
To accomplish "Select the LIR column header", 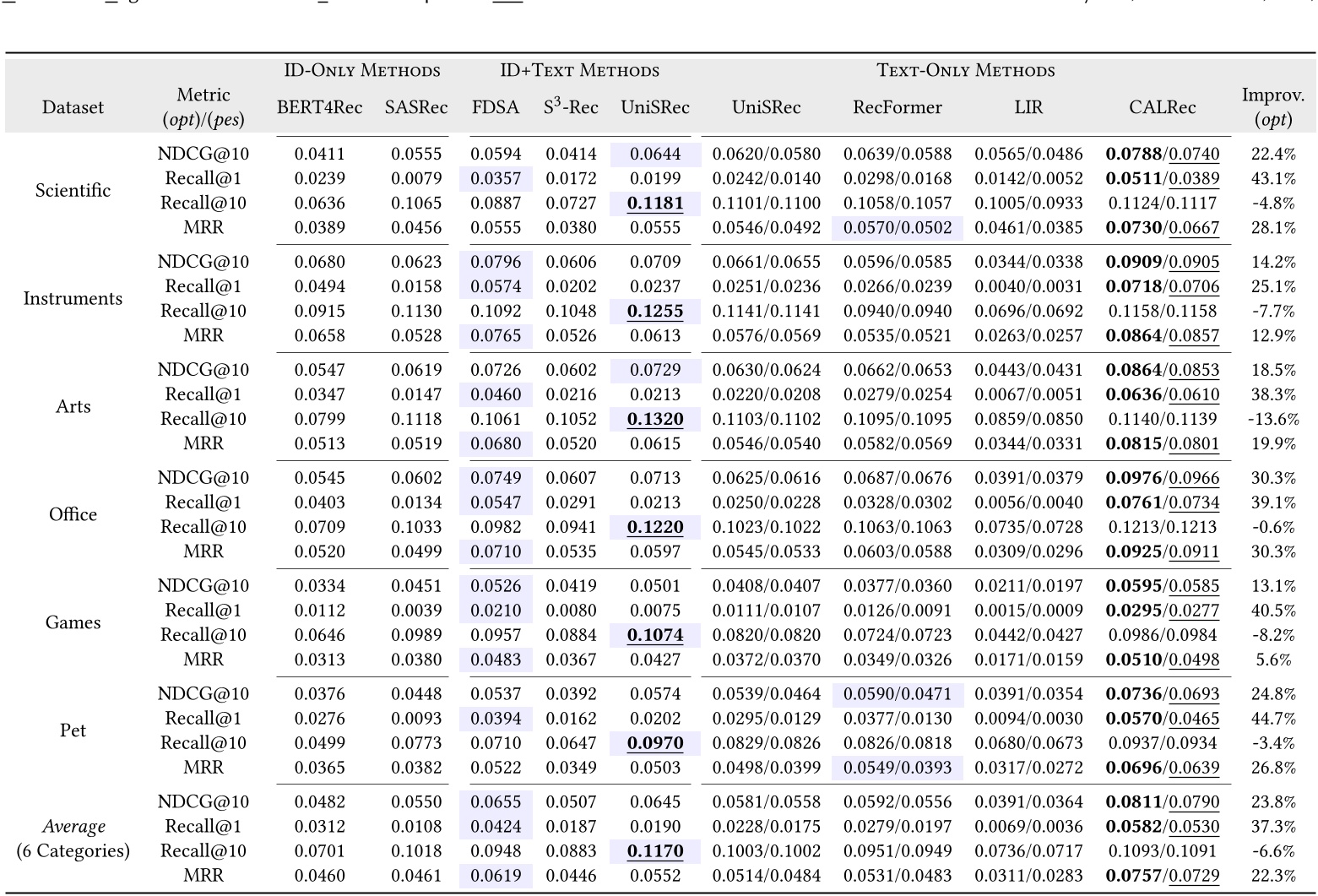I will pyautogui.click(x=1028, y=107).
